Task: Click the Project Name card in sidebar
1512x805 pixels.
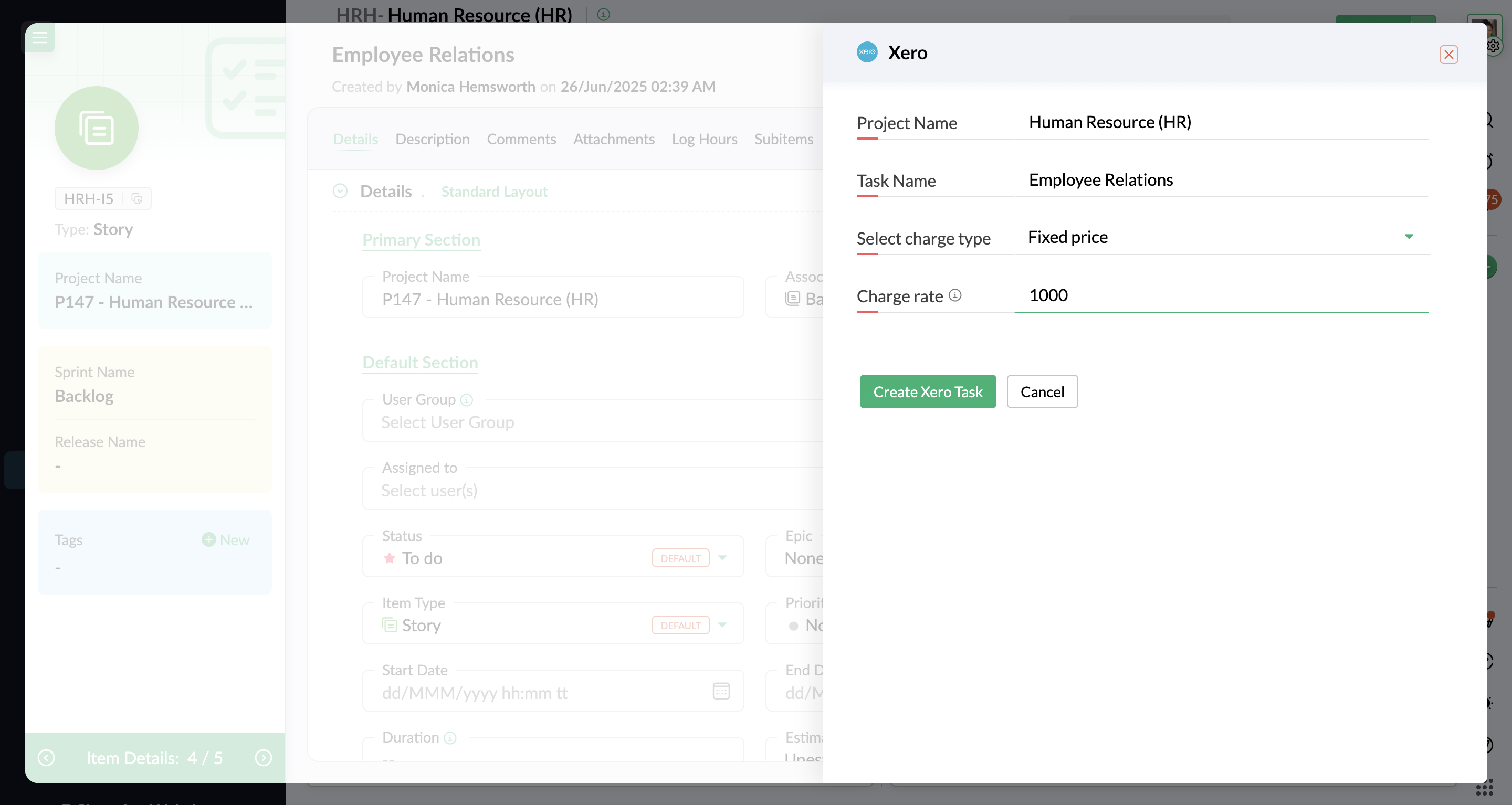Action: point(154,290)
